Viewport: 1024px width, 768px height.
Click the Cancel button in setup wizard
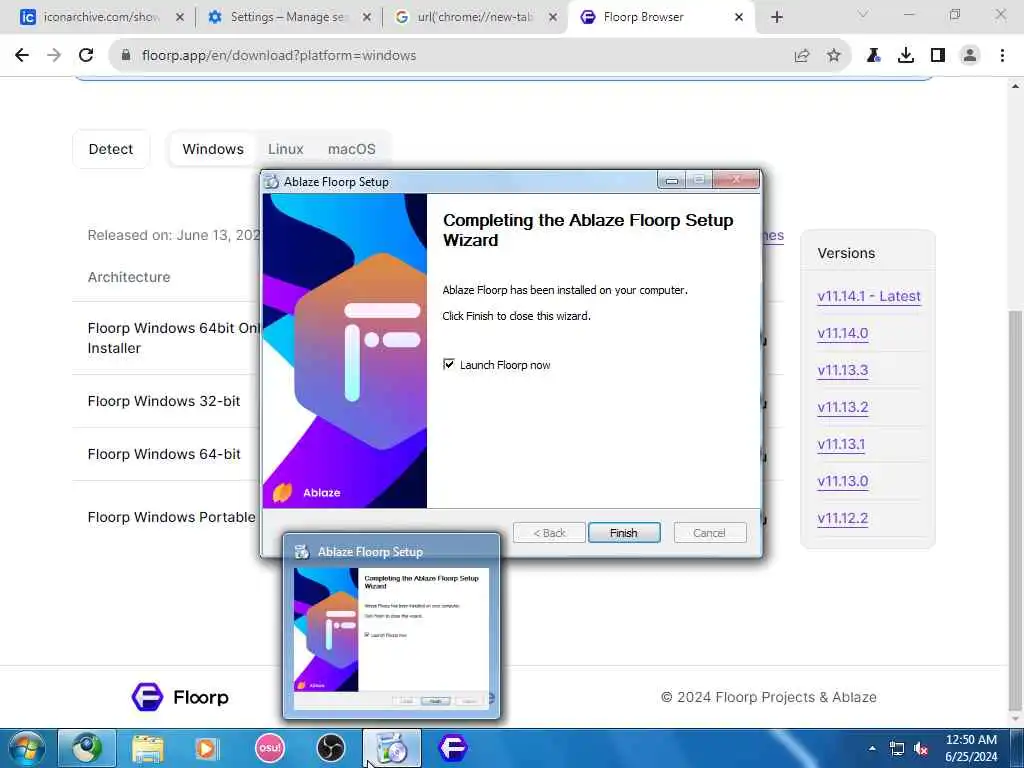(709, 533)
